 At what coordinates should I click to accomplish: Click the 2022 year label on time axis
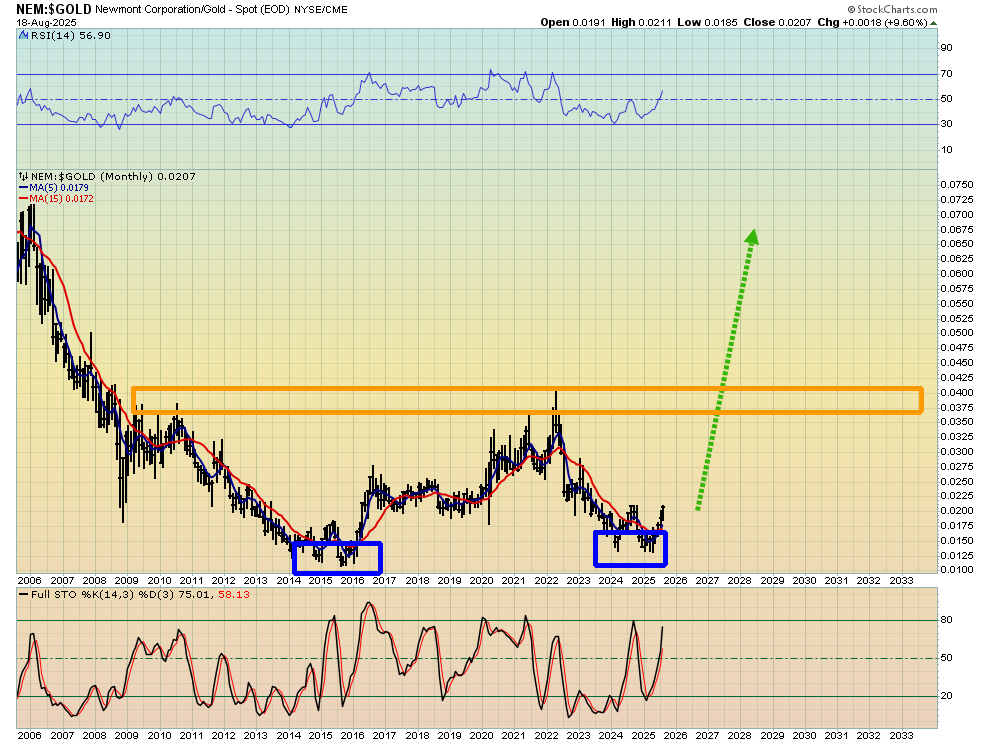pos(545,581)
